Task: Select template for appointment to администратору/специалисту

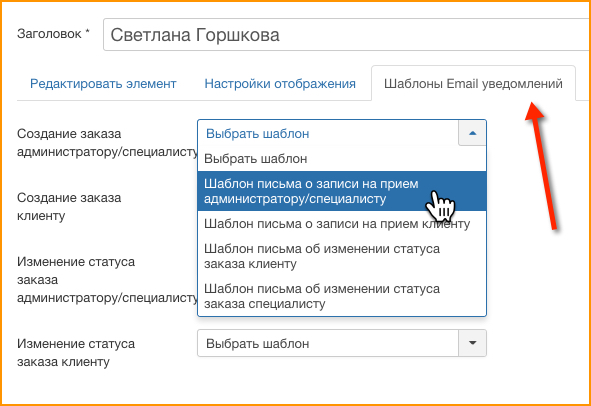Action: click(342, 191)
